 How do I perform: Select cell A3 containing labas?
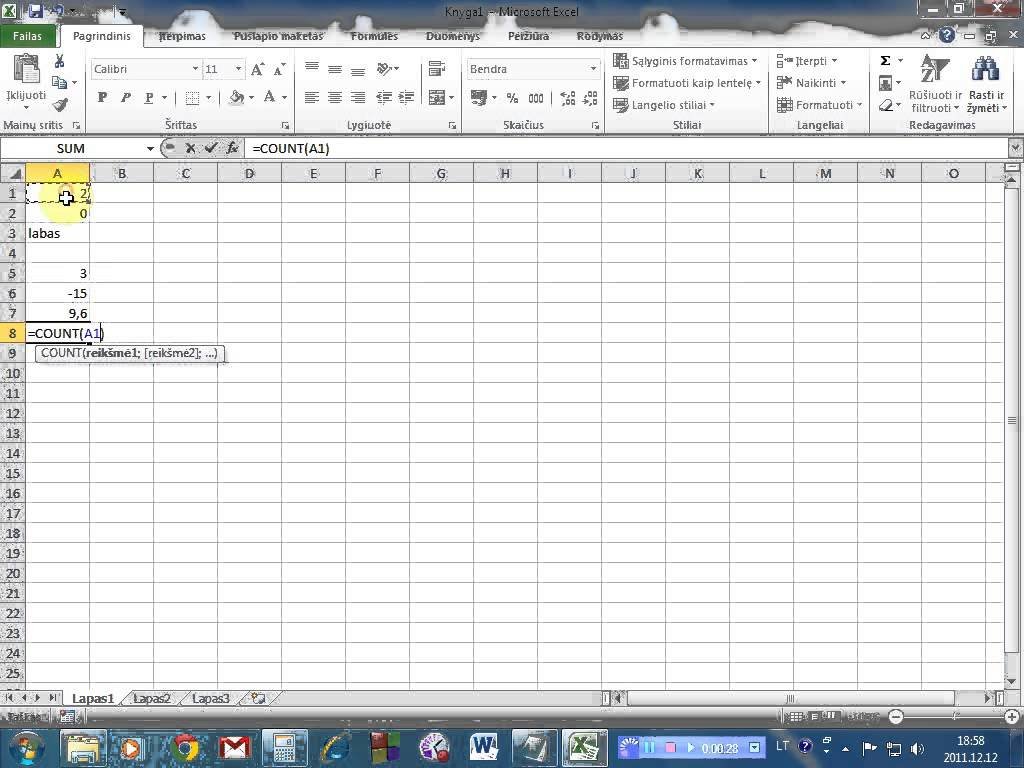[x=57, y=233]
